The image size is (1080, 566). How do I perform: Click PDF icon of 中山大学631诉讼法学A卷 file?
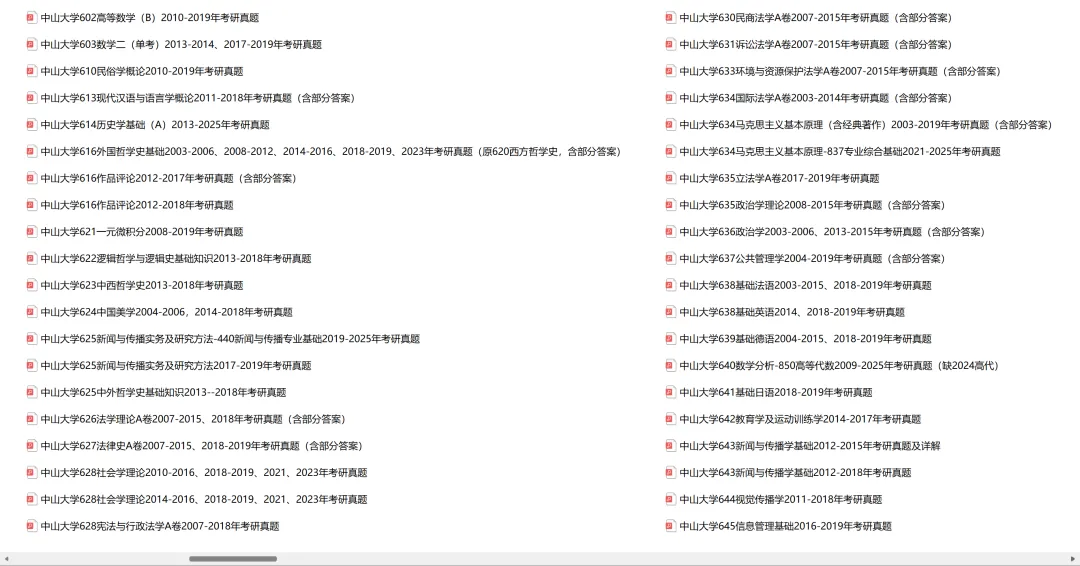[x=670, y=45]
